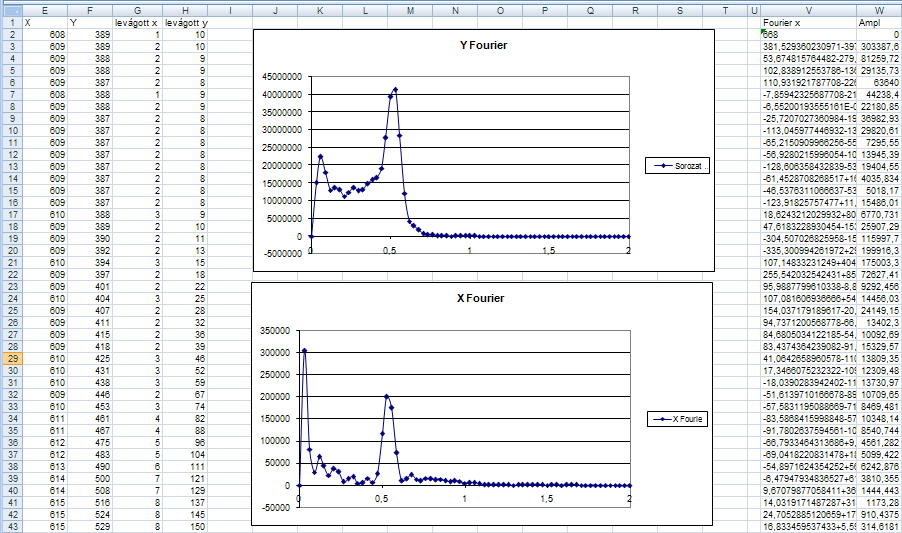This screenshot has width=902, height=533.
Task: Select column W header
Action: [879, 10]
